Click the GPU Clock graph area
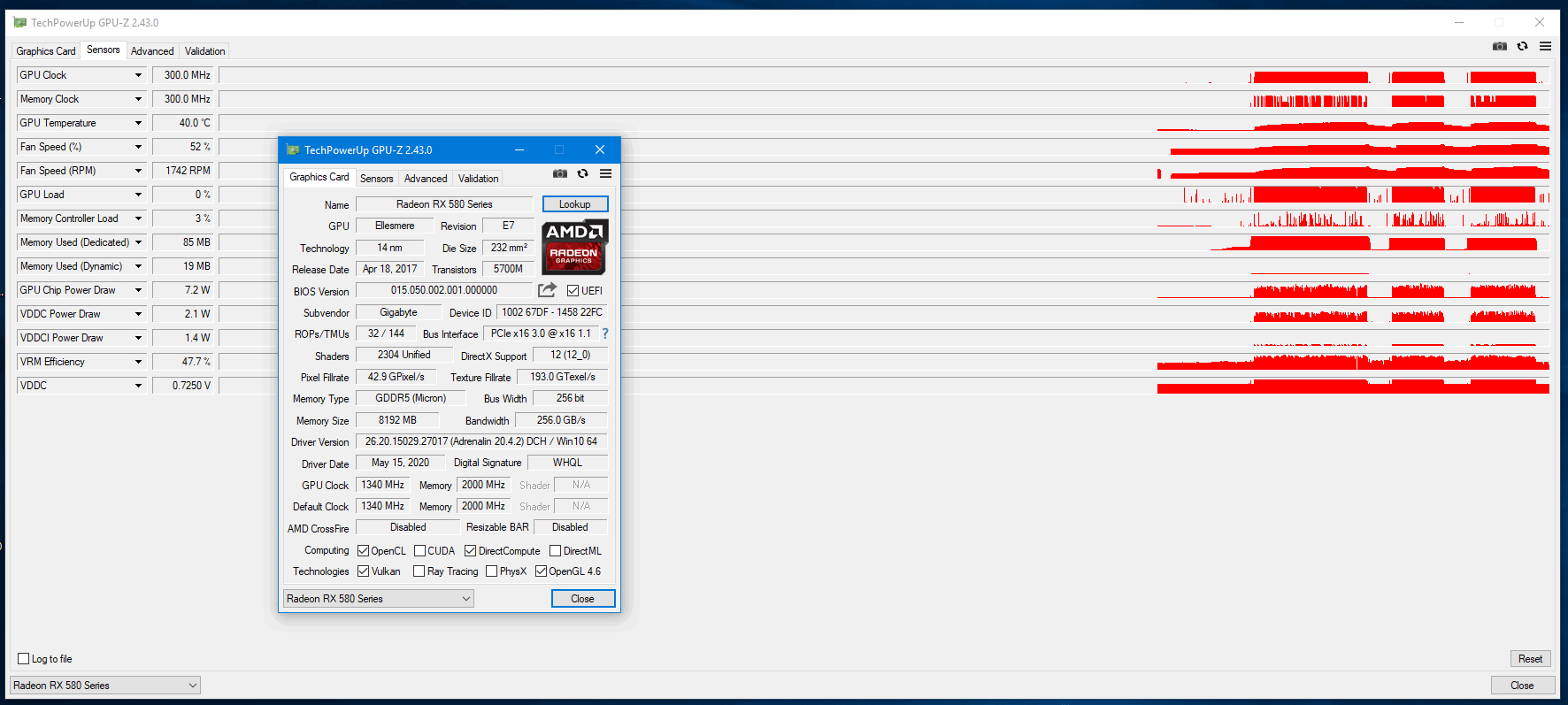The width and height of the screenshot is (1568, 705). tap(884, 75)
